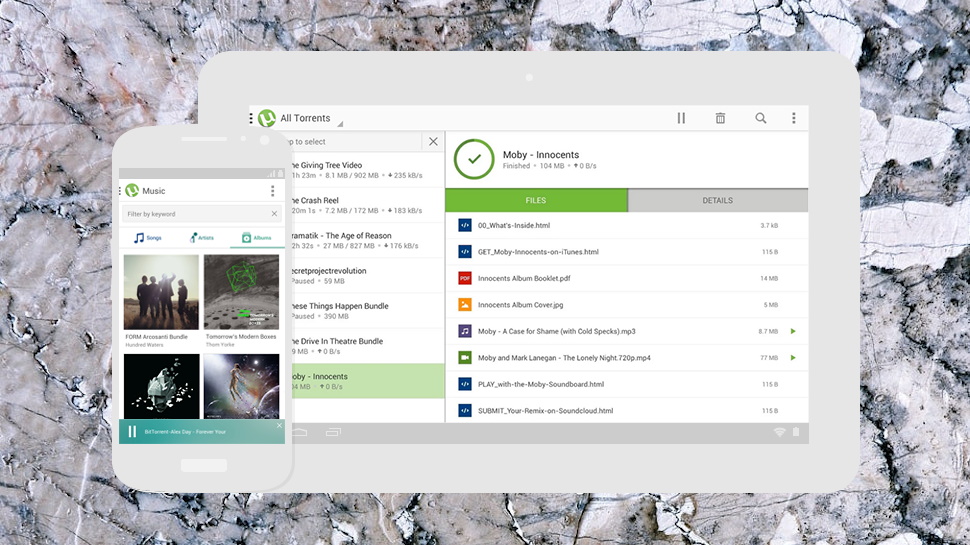The width and height of the screenshot is (970, 545).
Task: Click the now-playing track title BitTorrent-Alex Day
Action: coord(185,432)
